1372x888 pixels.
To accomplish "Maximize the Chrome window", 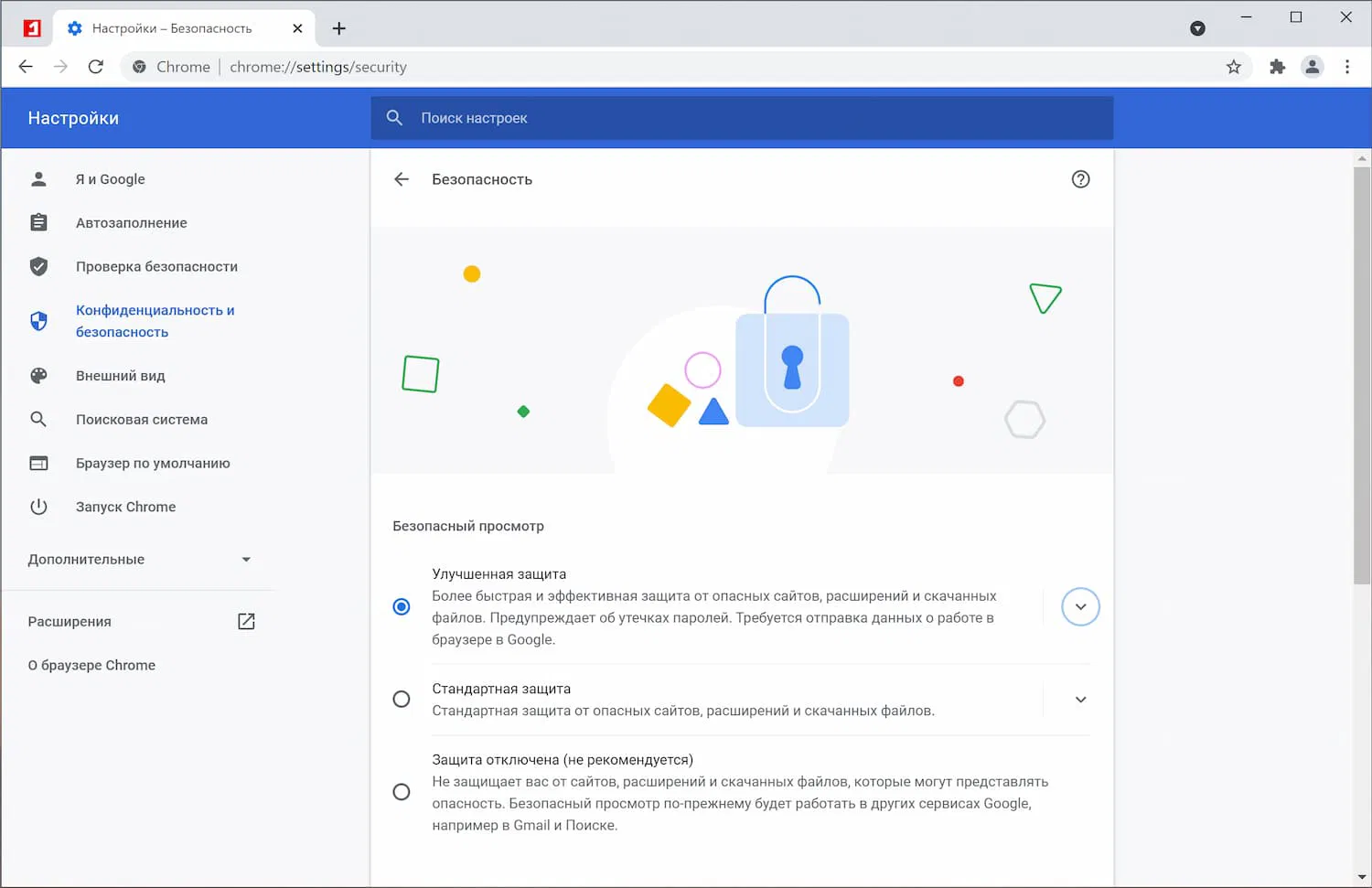I will tap(1296, 17).
